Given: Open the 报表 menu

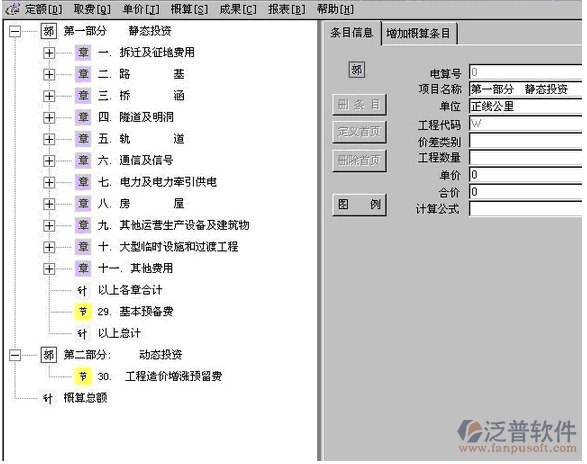Looking at the screenshot, I should coord(286,9).
